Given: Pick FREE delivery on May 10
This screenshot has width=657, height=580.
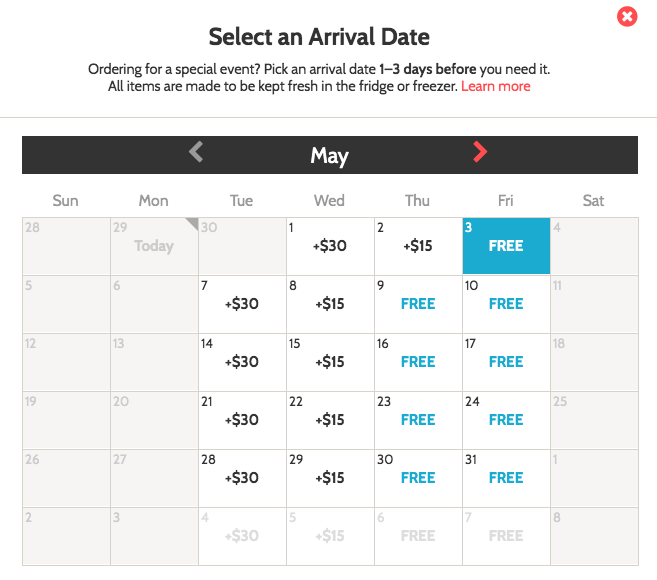Looking at the screenshot, I should 506,304.
